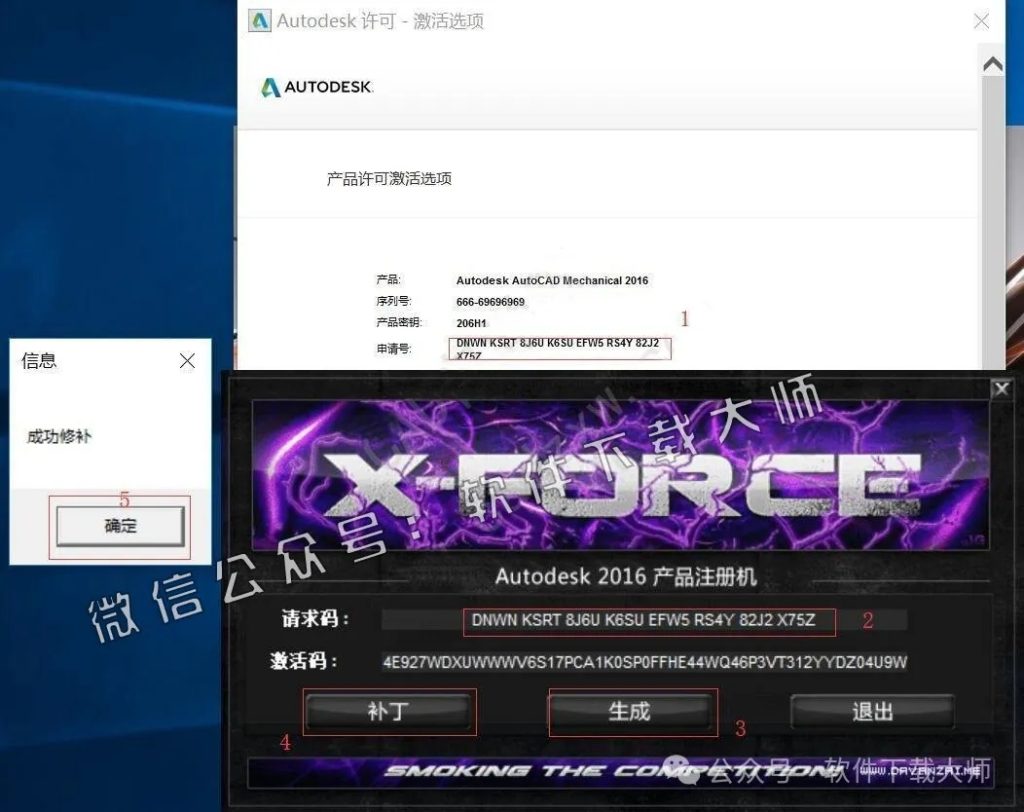The image size is (1024, 812).
Task: Click the Autodesk logo in the title bar
Action: (261, 19)
